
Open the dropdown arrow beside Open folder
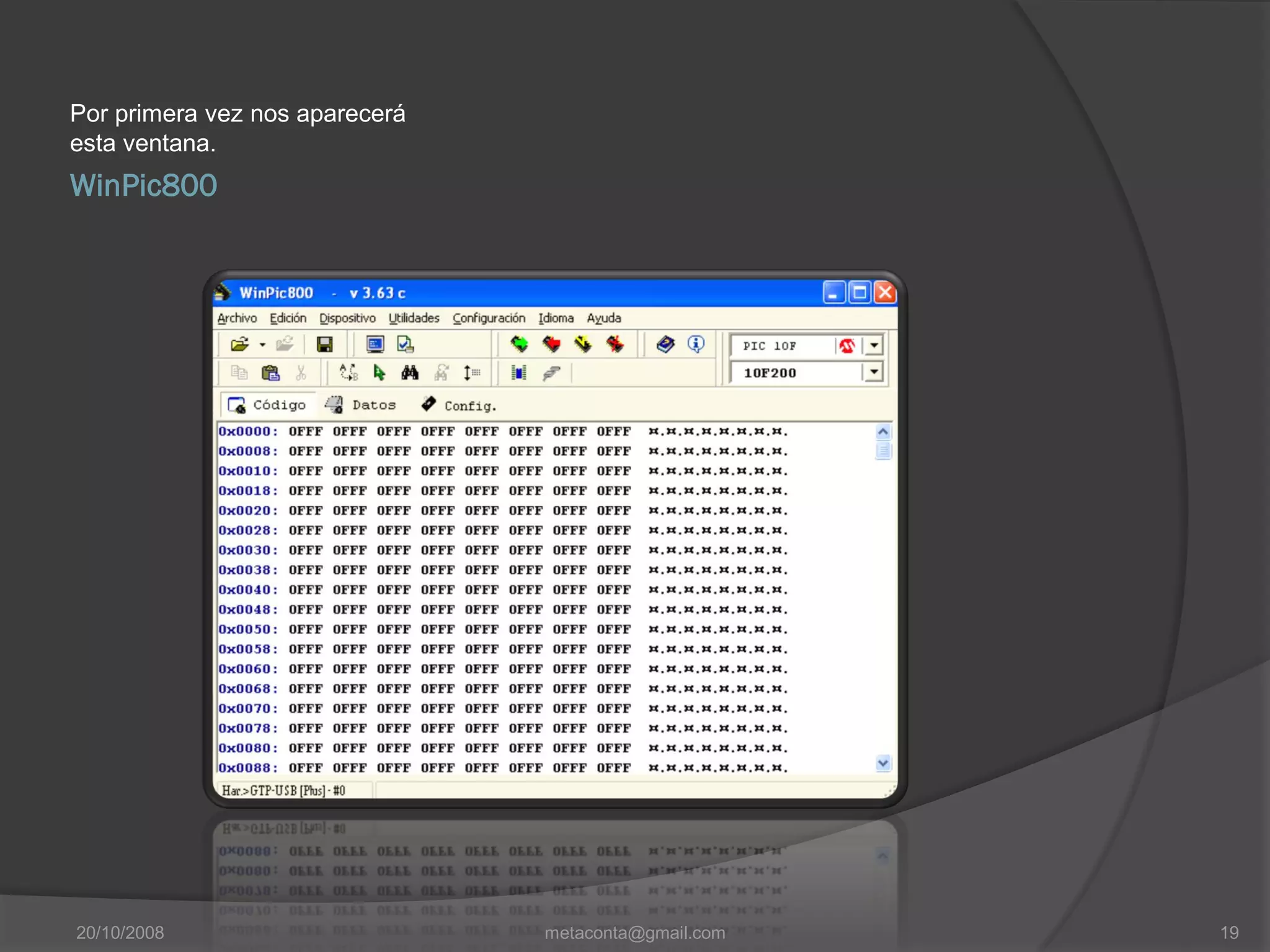click(x=262, y=345)
